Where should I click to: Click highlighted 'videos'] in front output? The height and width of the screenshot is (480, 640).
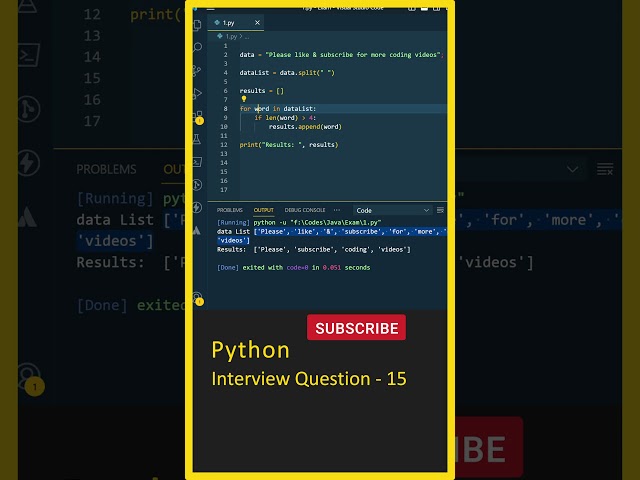coord(233,240)
